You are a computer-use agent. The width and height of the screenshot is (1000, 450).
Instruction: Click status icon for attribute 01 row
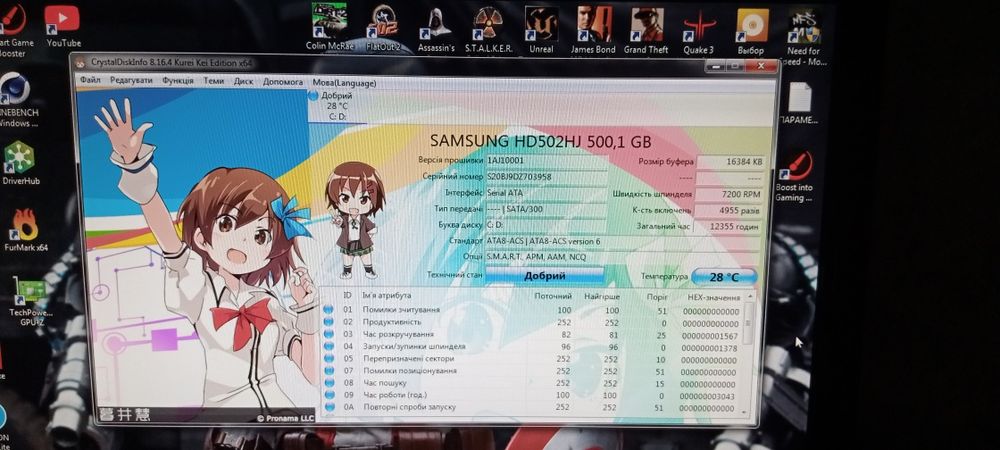point(328,310)
